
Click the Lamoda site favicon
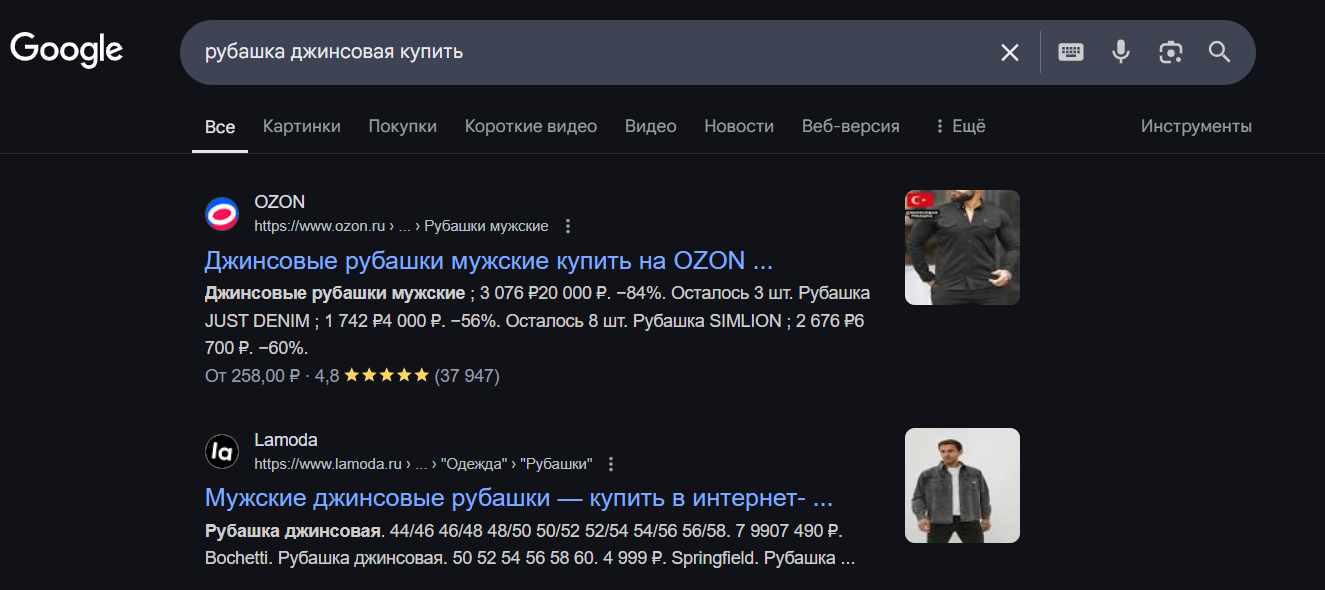tap(222, 451)
